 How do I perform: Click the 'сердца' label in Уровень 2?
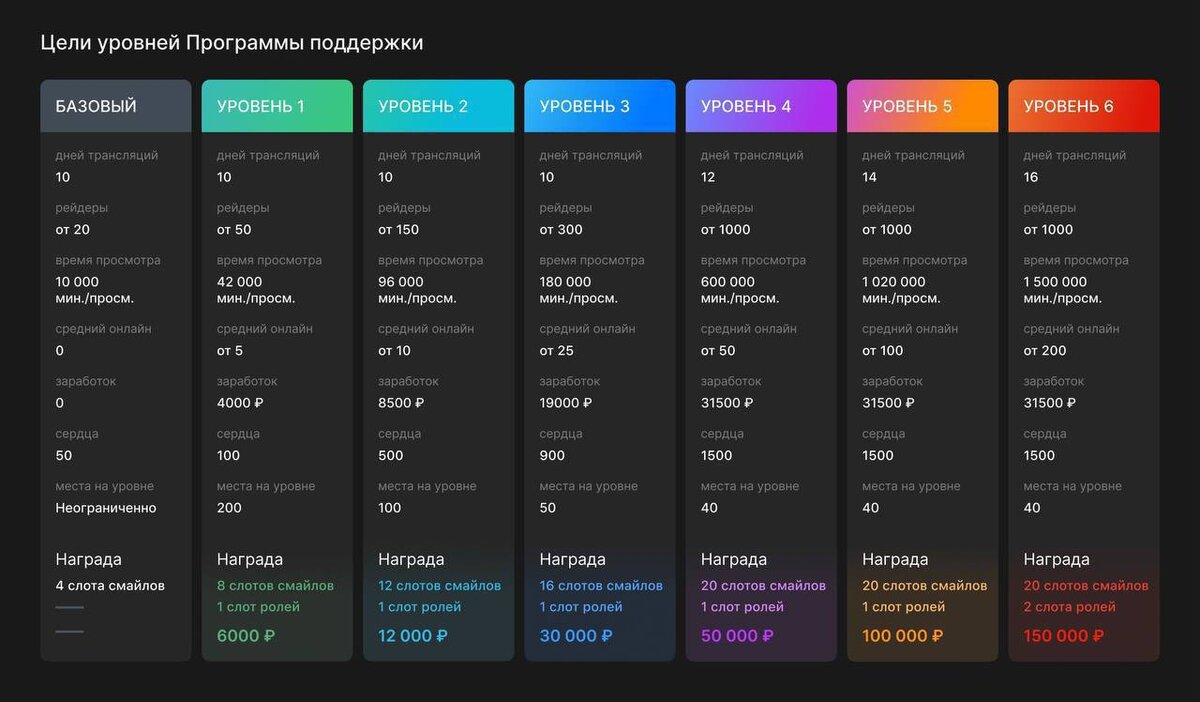tap(399, 434)
